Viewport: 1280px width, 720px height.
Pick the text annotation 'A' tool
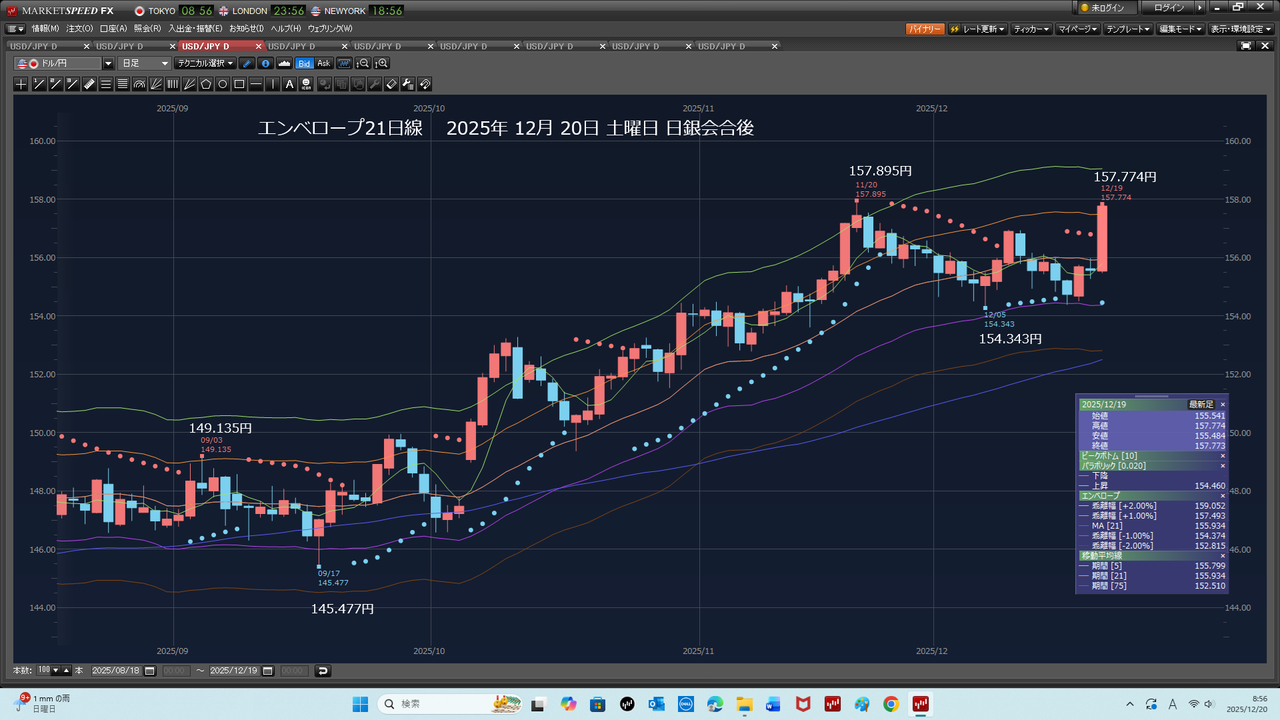pyautogui.click(x=290, y=84)
